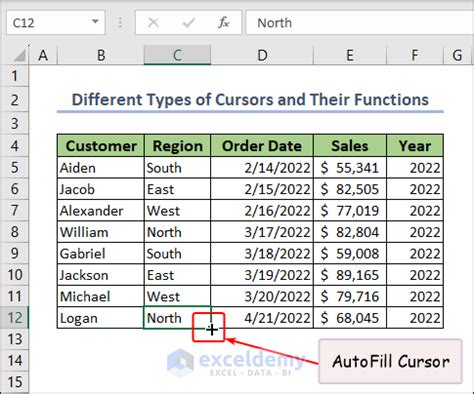Click the order date 3/17/2022
This screenshot has width=474, height=394.
[262, 232]
